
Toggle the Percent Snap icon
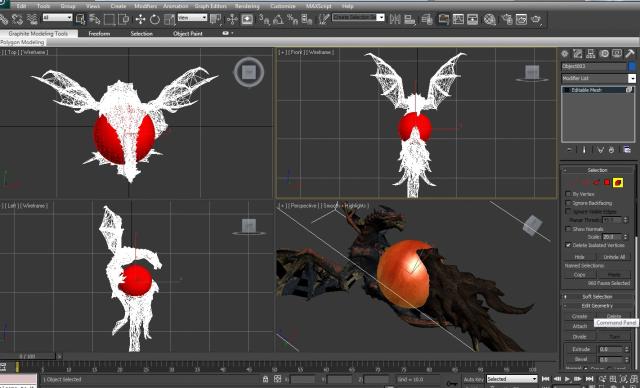point(292,19)
